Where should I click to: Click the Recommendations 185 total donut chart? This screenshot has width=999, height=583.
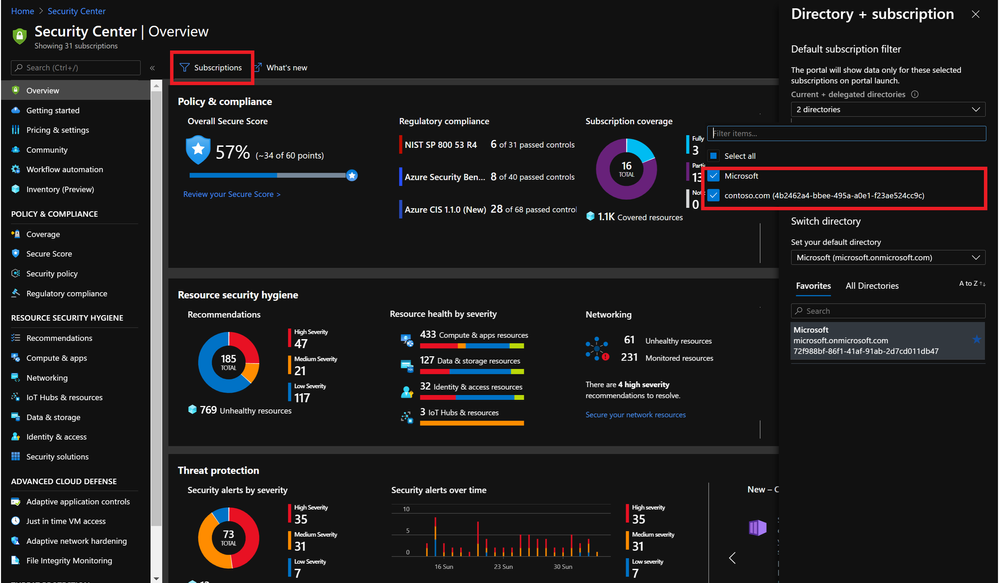point(228,363)
